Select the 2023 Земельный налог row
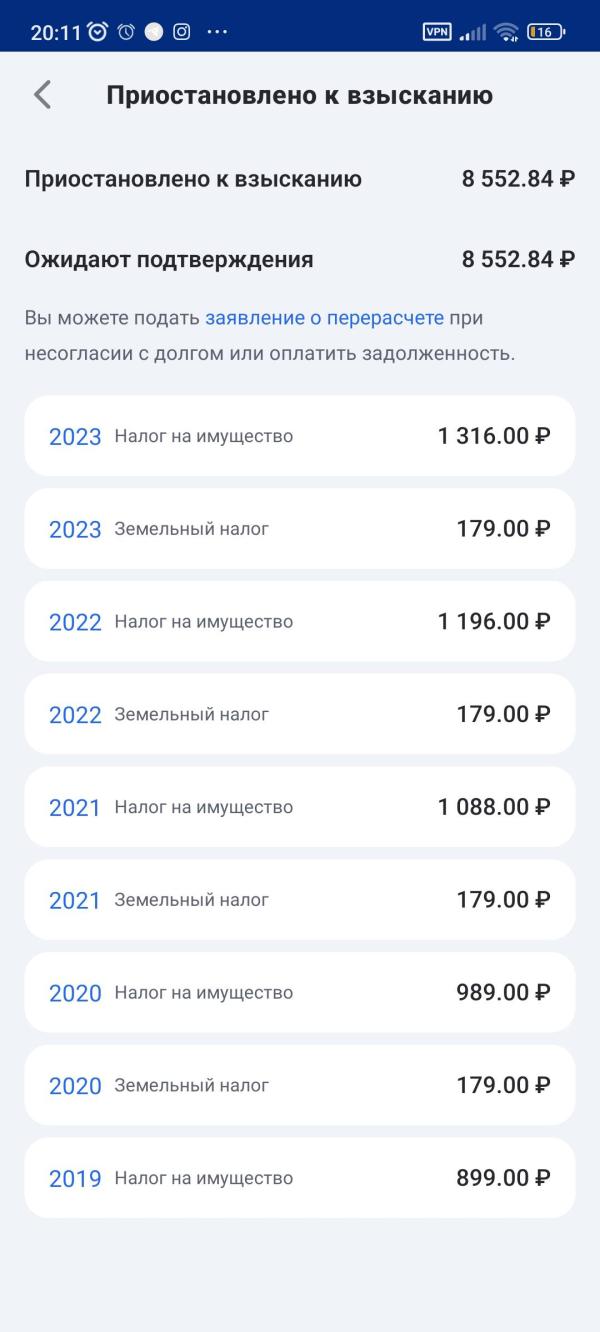Screen dimensions: 600x1332 pos(299,528)
